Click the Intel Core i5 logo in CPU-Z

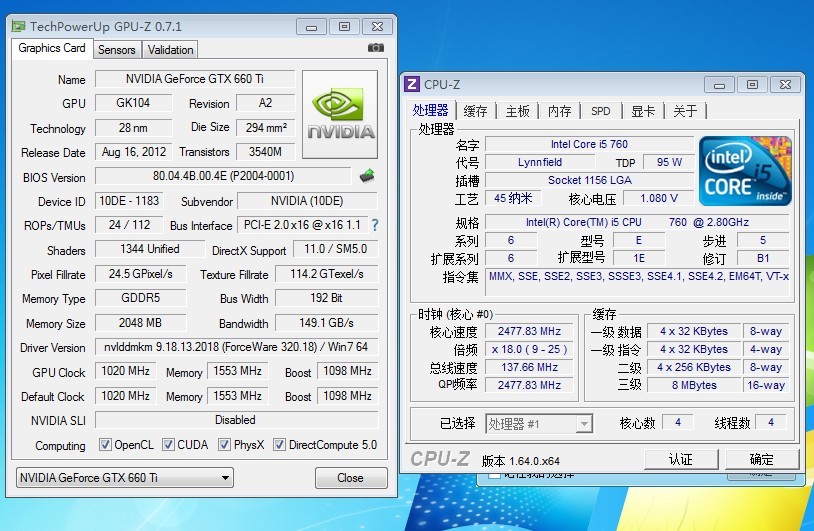[x=745, y=171]
